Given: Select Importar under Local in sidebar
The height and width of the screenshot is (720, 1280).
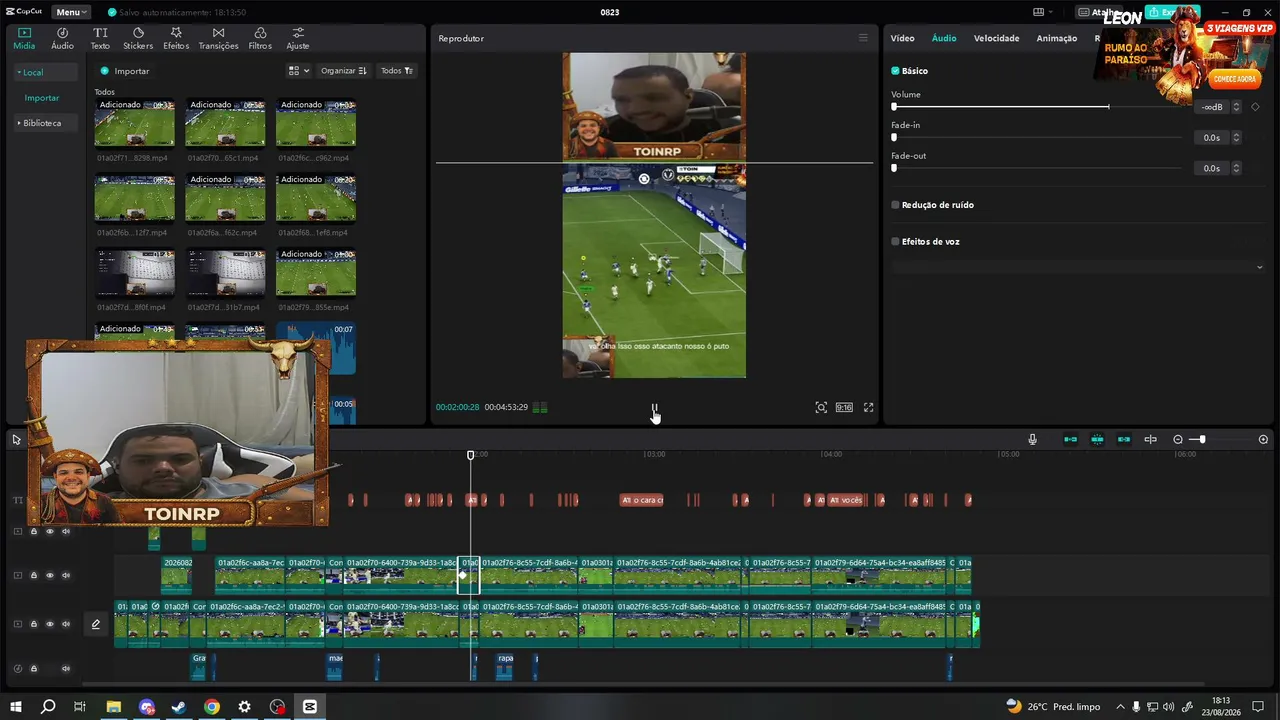Looking at the screenshot, I should point(42,98).
